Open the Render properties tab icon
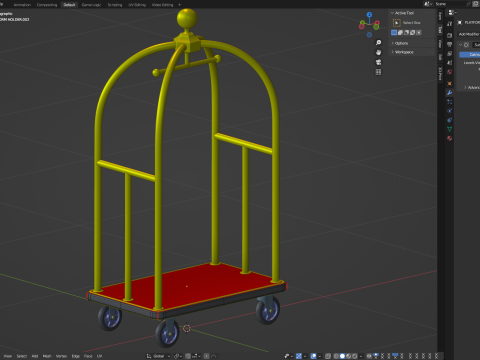 (x=449, y=35)
